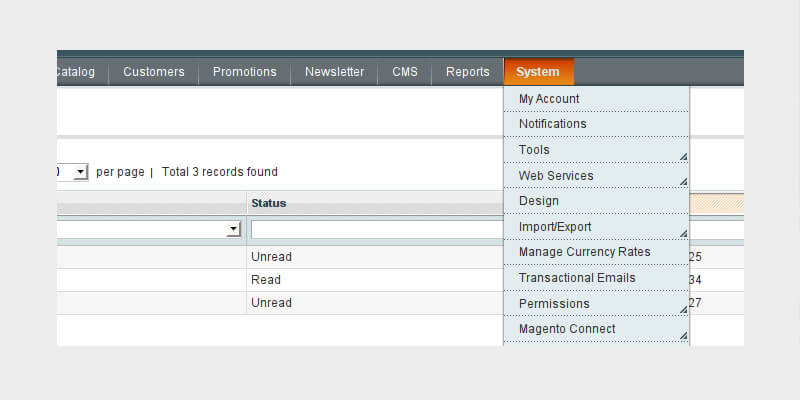This screenshot has height=400, width=800.
Task: Expand the Permissions submenu arrow
Action: [x=683, y=310]
